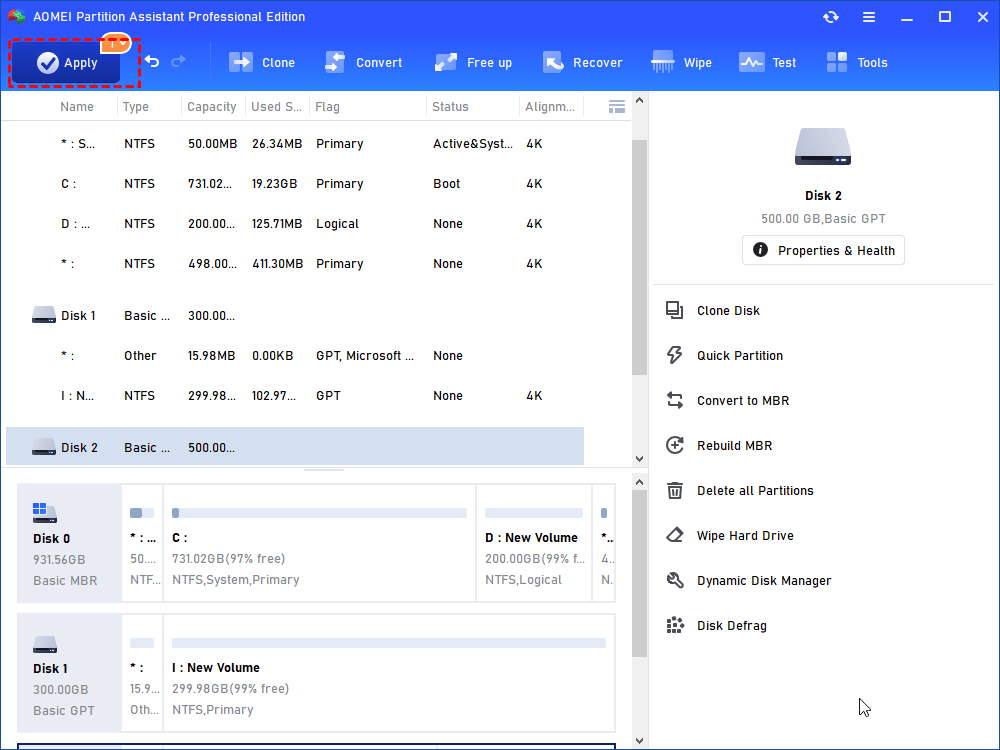The height and width of the screenshot is (750, 1000).
Task: Undo the last pending operation
Action: [x=152, y=61]
